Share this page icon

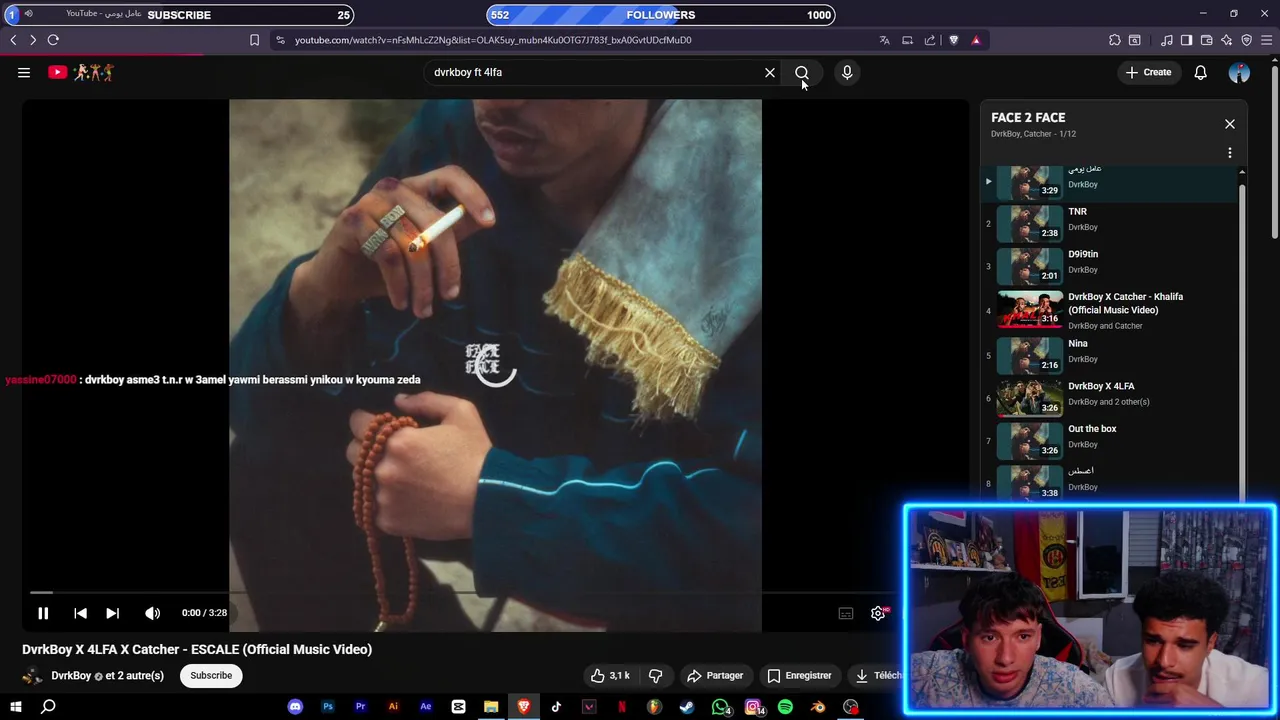point(930,40)
